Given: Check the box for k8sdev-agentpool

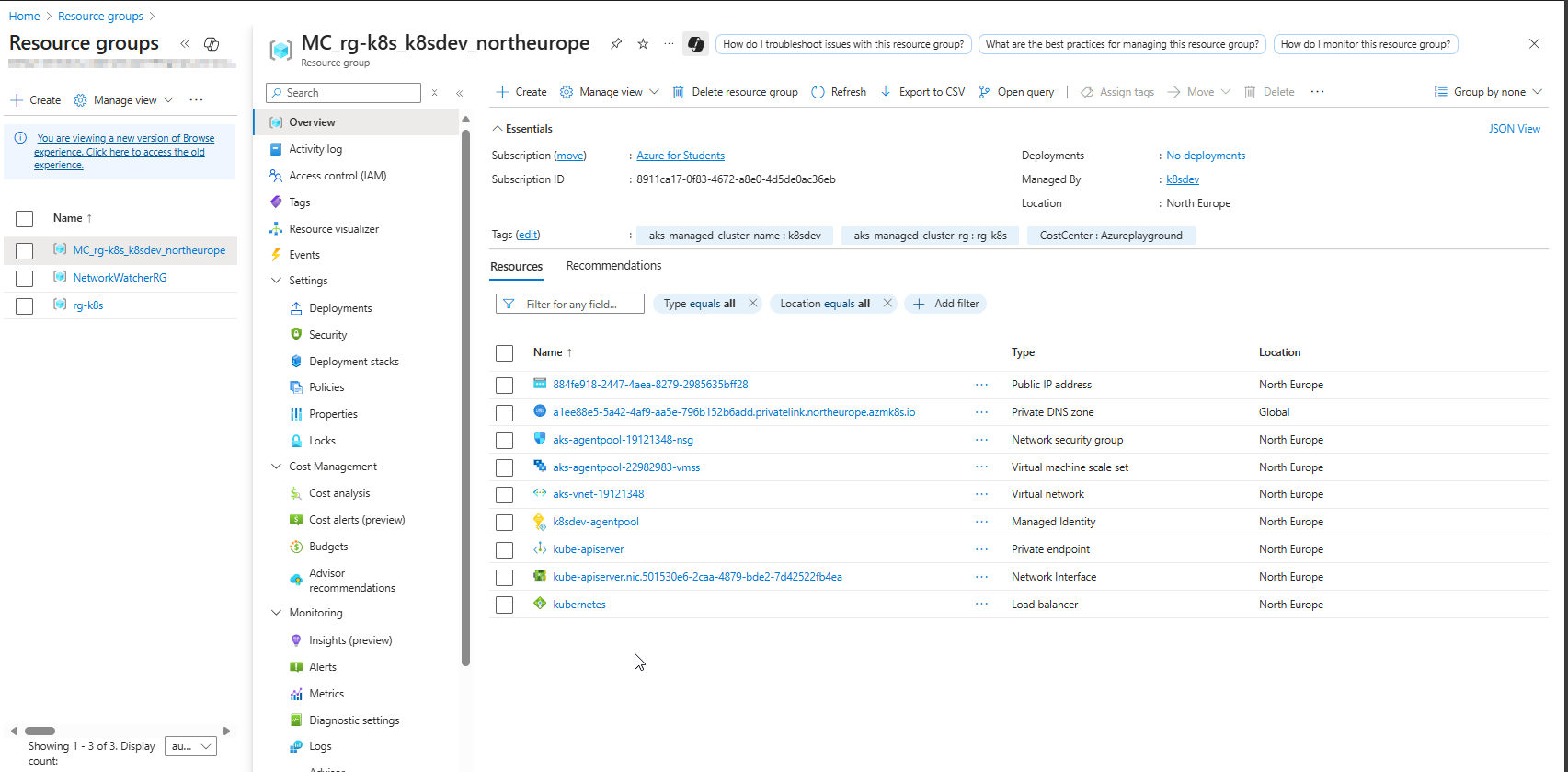Looking at the screenshot, I should click(x=504, y=523).
